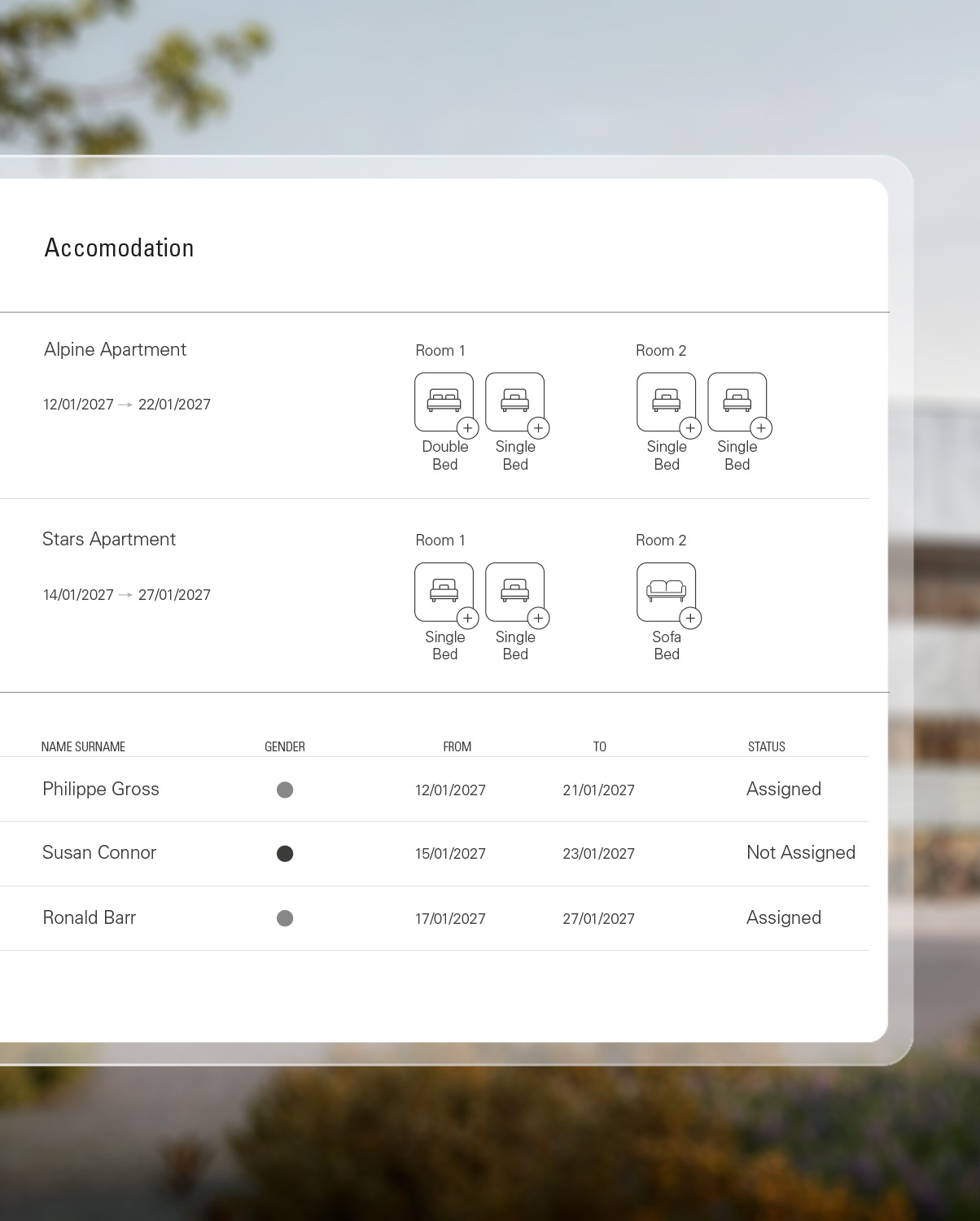Click Ronald Barr to date 27/01/2027
The height and width of the screenshot is (1221, 980).
(598, 919)
